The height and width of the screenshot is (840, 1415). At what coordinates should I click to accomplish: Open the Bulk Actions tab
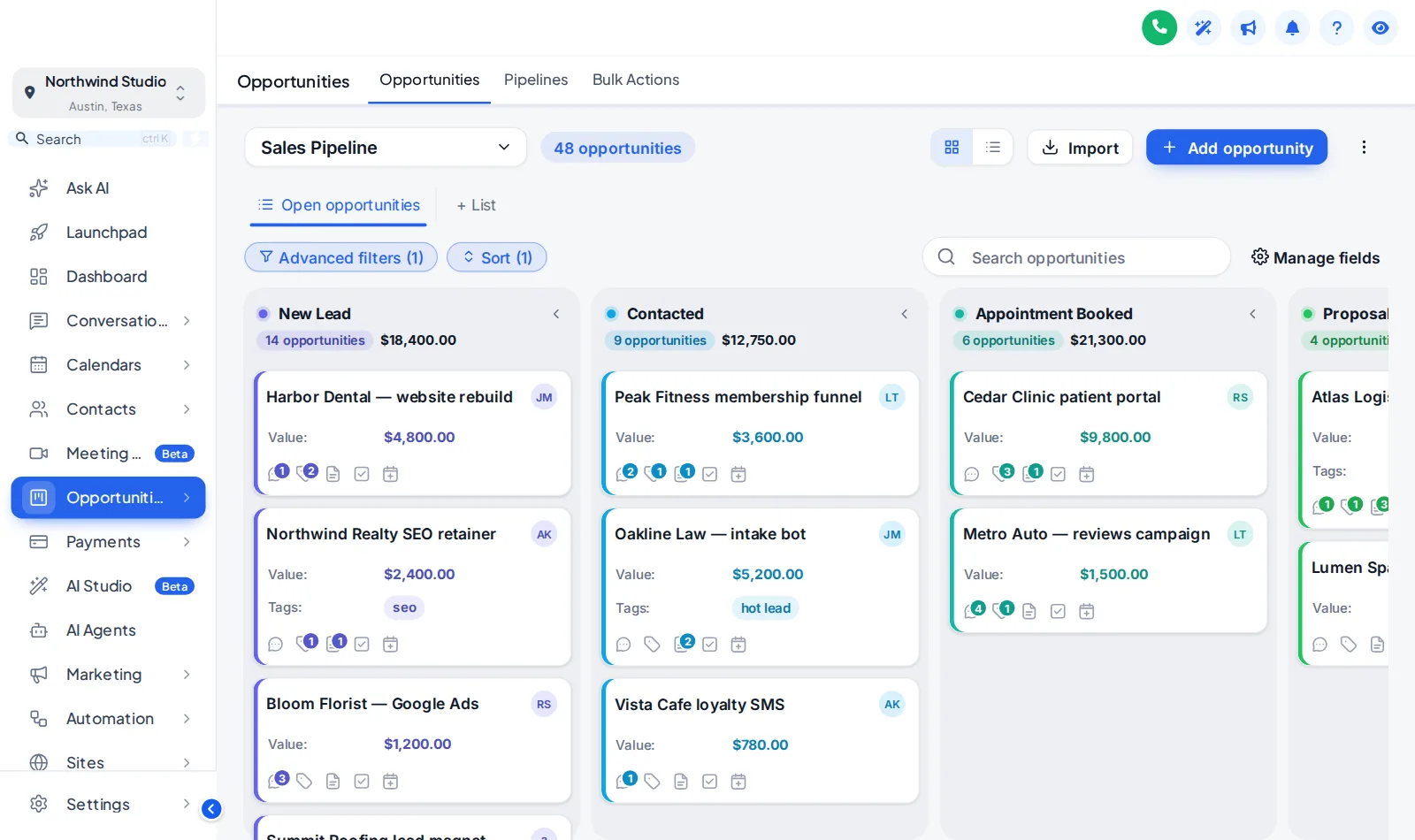coord(636,80)
